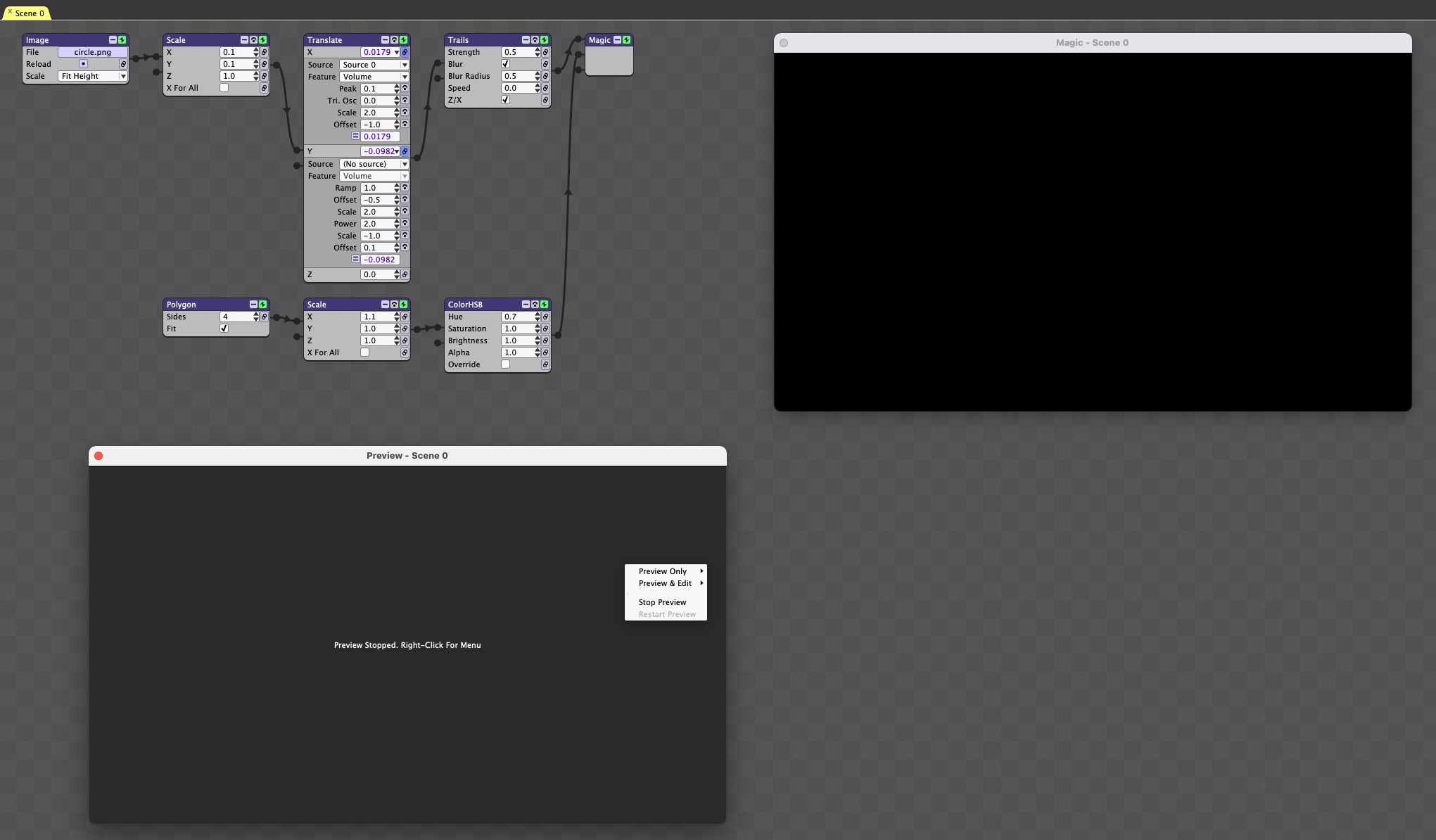The width and height of the screenshot is (1436, 840).
Task: Collapse the Image module with minimize icon
Action: click(113, 40)
